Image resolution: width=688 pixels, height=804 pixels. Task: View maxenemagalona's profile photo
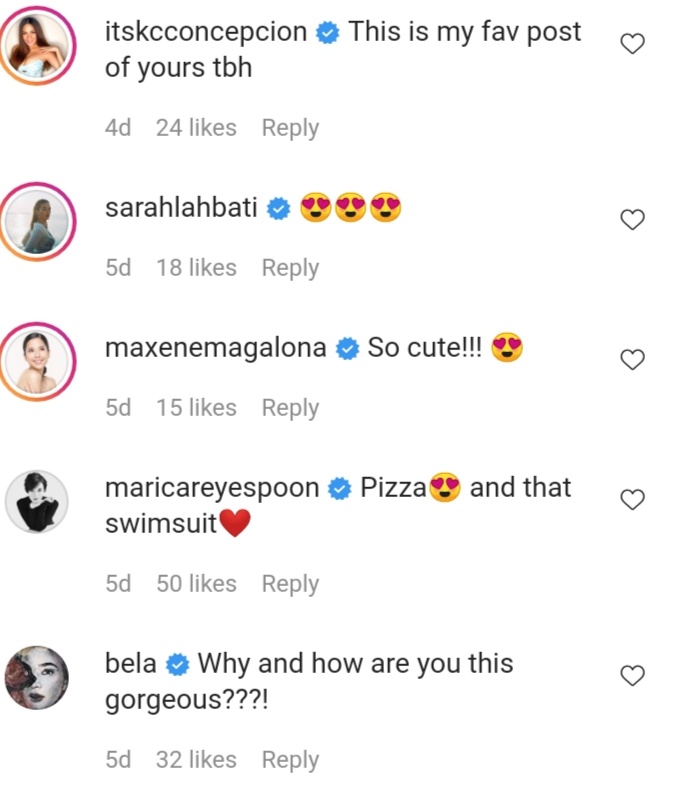[37, 362]
